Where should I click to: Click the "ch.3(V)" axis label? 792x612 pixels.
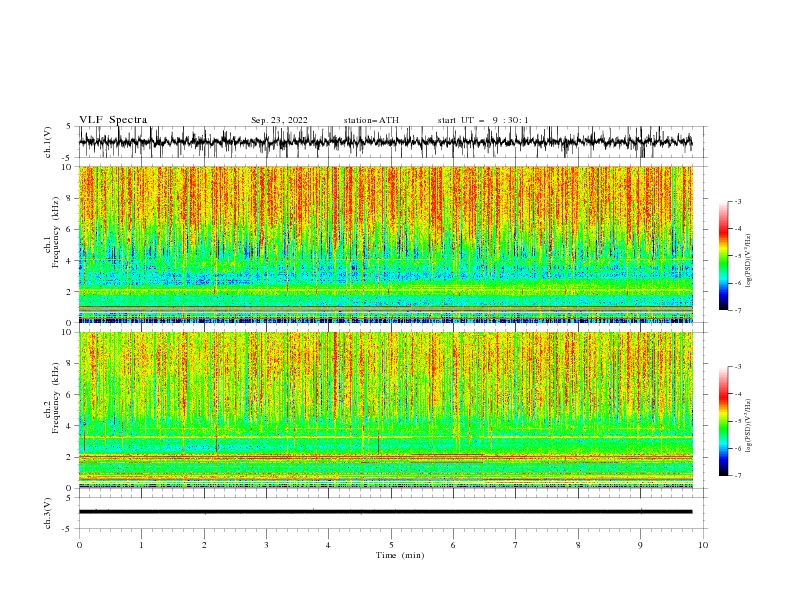click(x=48, y=513)
